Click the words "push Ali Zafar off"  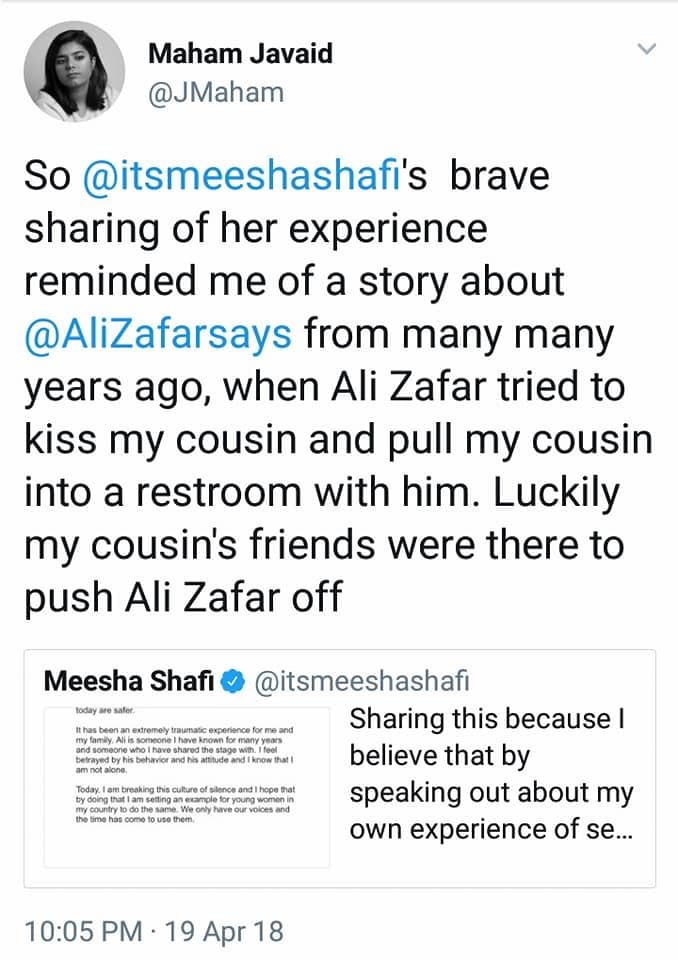(182, 597)
